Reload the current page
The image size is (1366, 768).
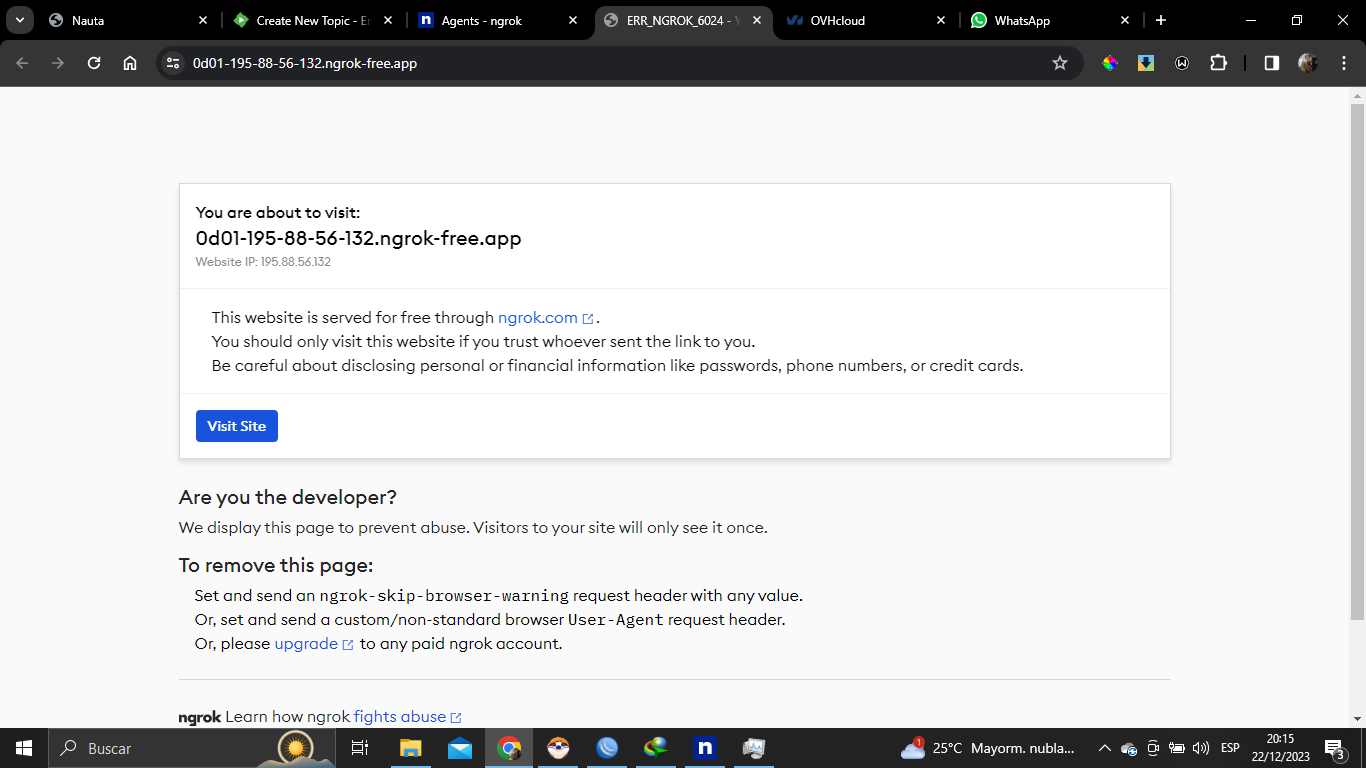(94, 63)
